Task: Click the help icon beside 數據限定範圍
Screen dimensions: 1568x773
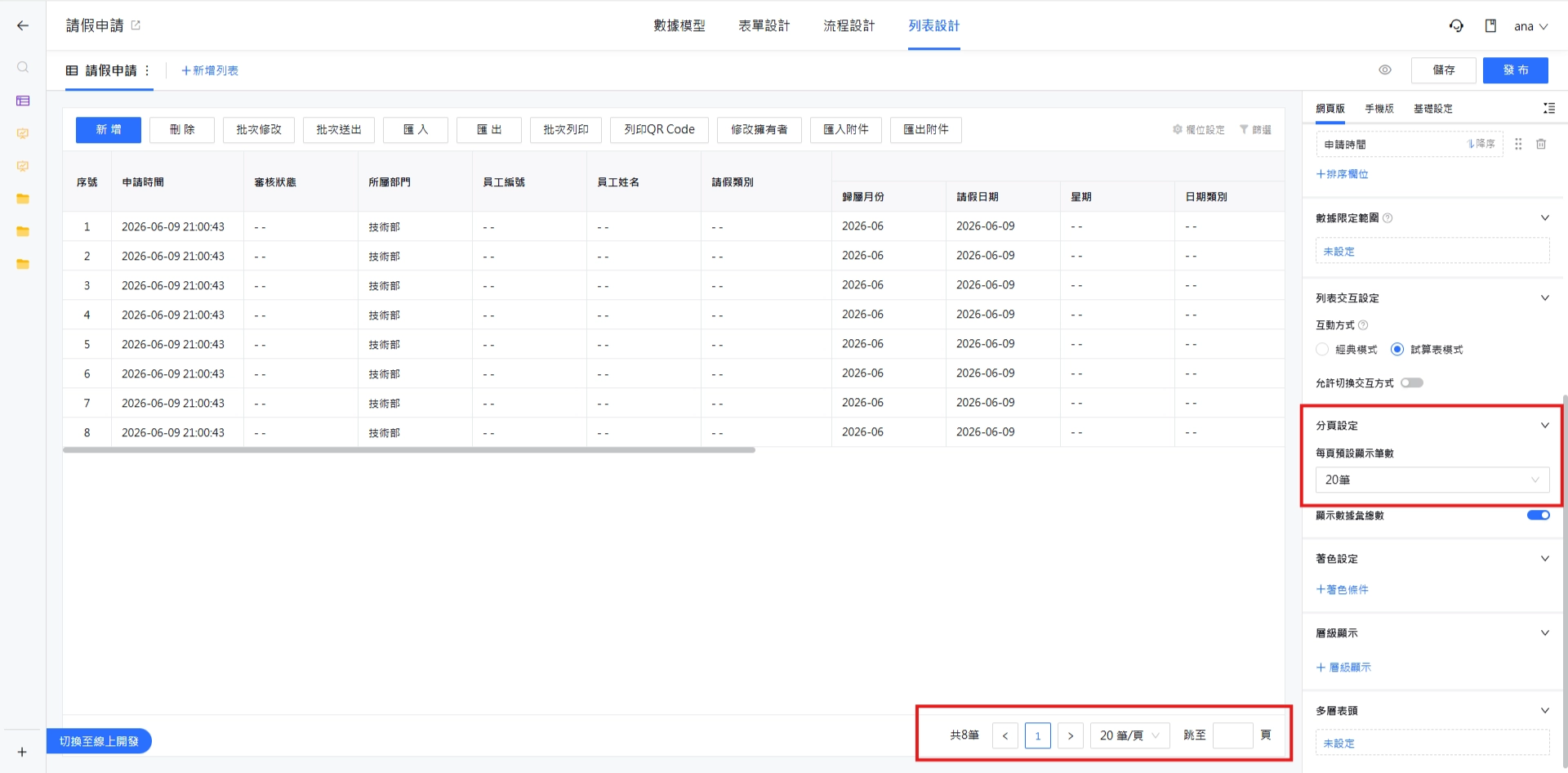Action: point(1388,218)
